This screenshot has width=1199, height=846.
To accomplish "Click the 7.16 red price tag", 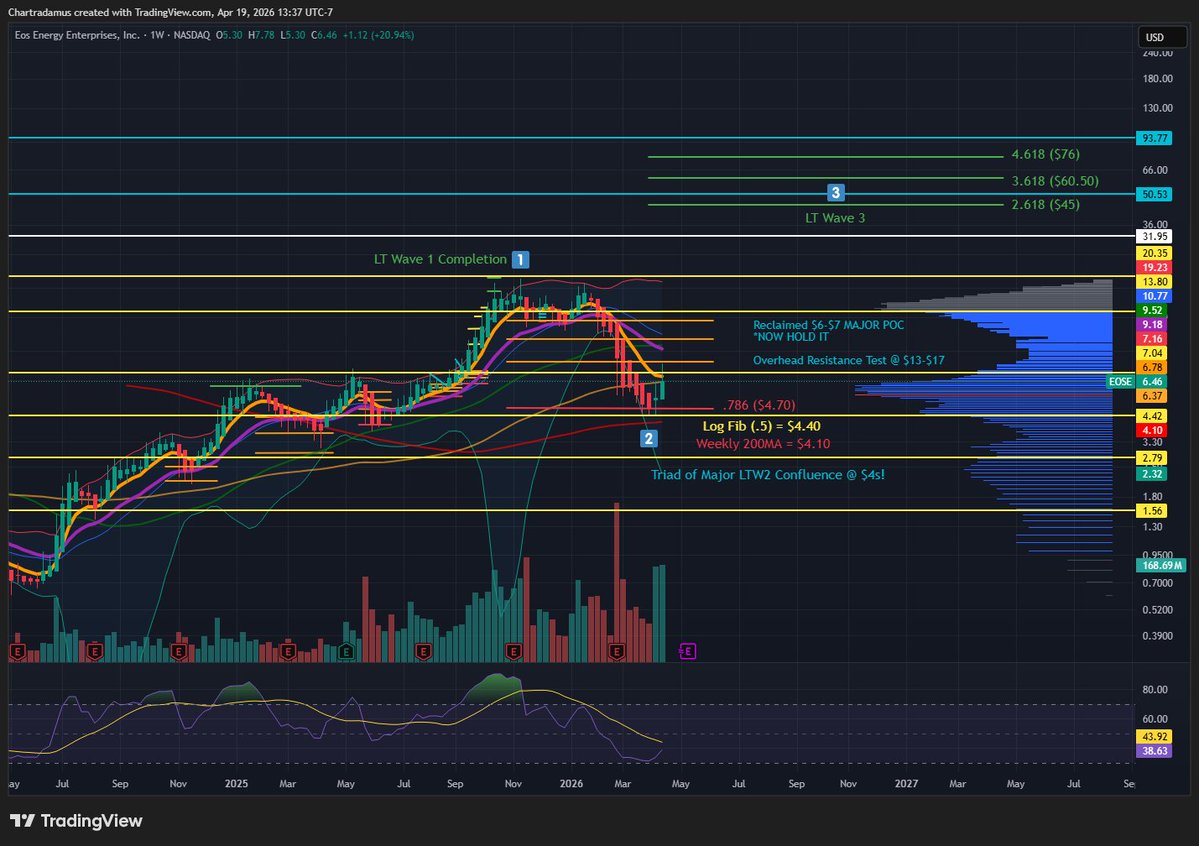I will pyautogui.click(x=1152, y=339).
